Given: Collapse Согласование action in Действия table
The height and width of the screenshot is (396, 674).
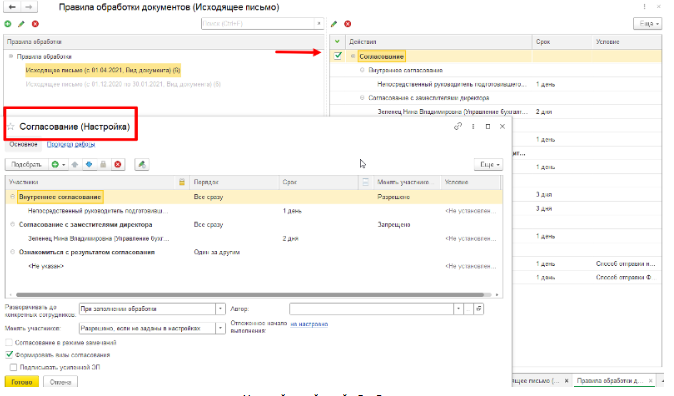Looking at the screenshot, I should 353,56.
